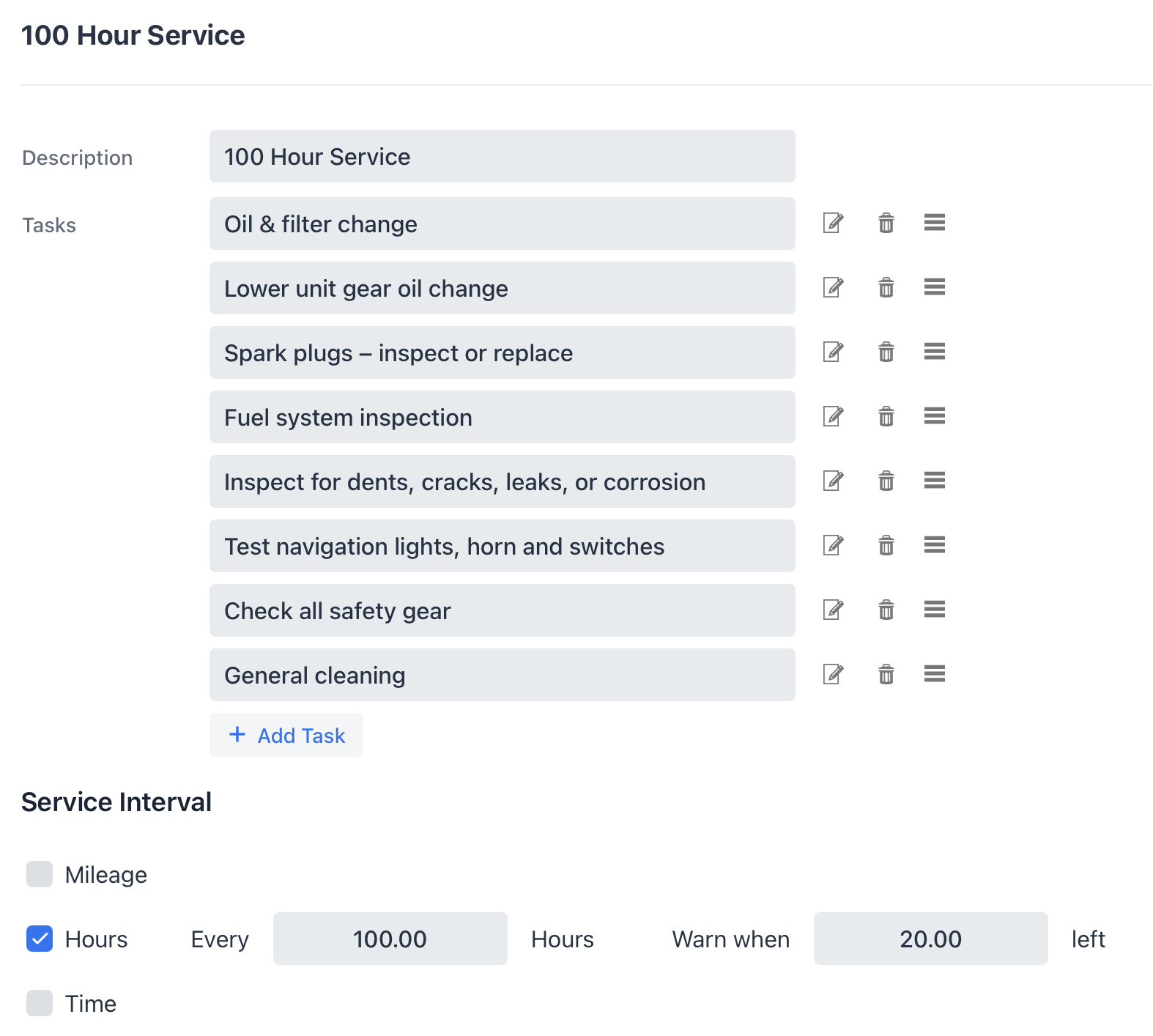Delete Lower unit gear oil change task
The width and height of the screenshot is (1153, 1036).
[x=886, y=287]
